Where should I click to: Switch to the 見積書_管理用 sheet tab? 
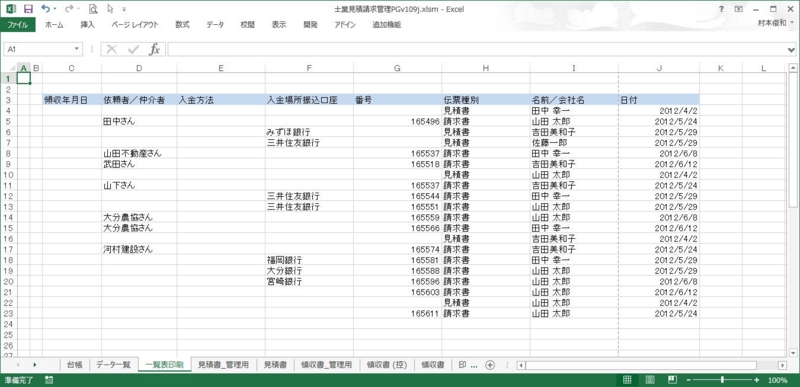click(x=223, y=365)
